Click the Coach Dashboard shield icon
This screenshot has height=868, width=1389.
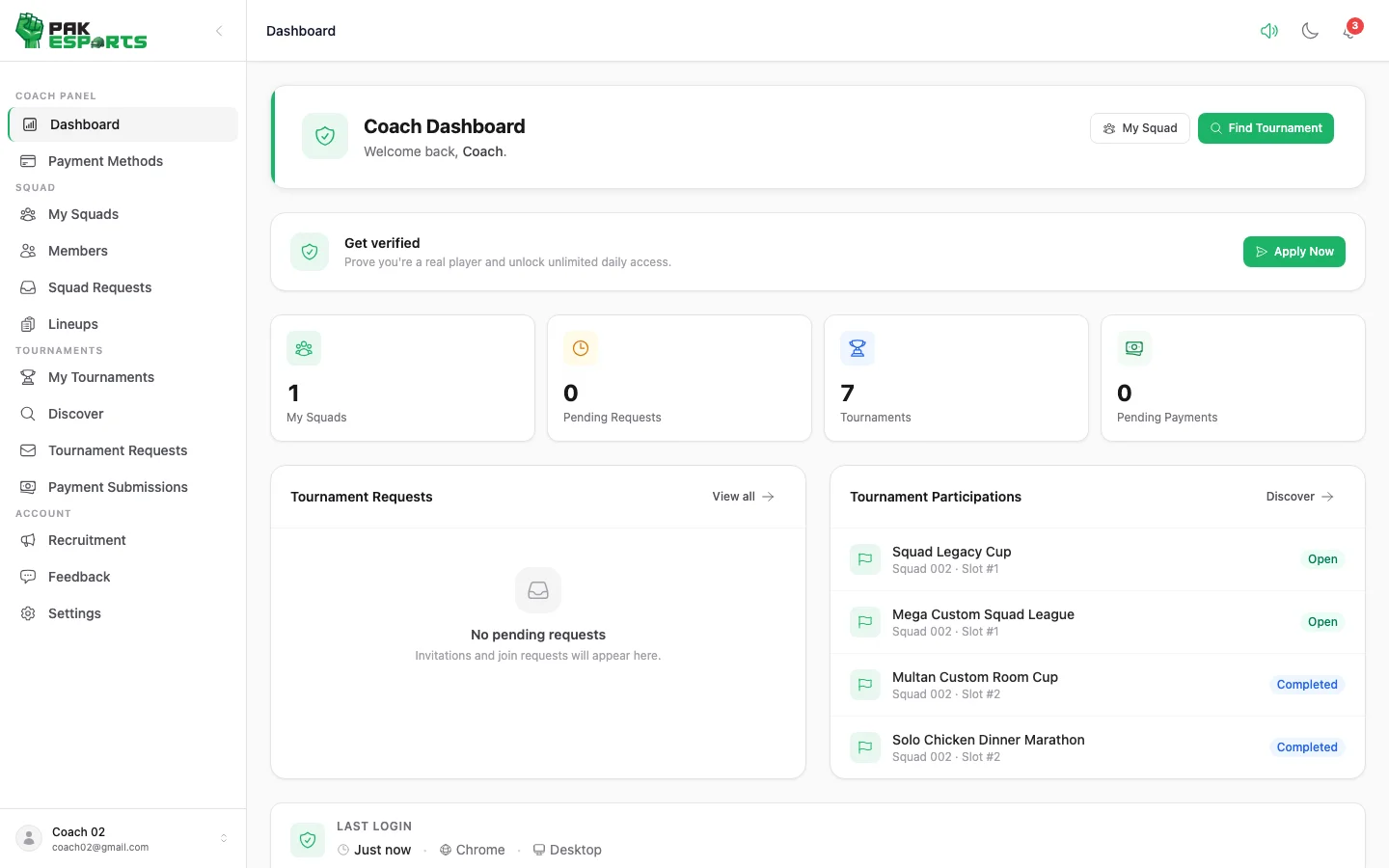(x=325, y=136)
